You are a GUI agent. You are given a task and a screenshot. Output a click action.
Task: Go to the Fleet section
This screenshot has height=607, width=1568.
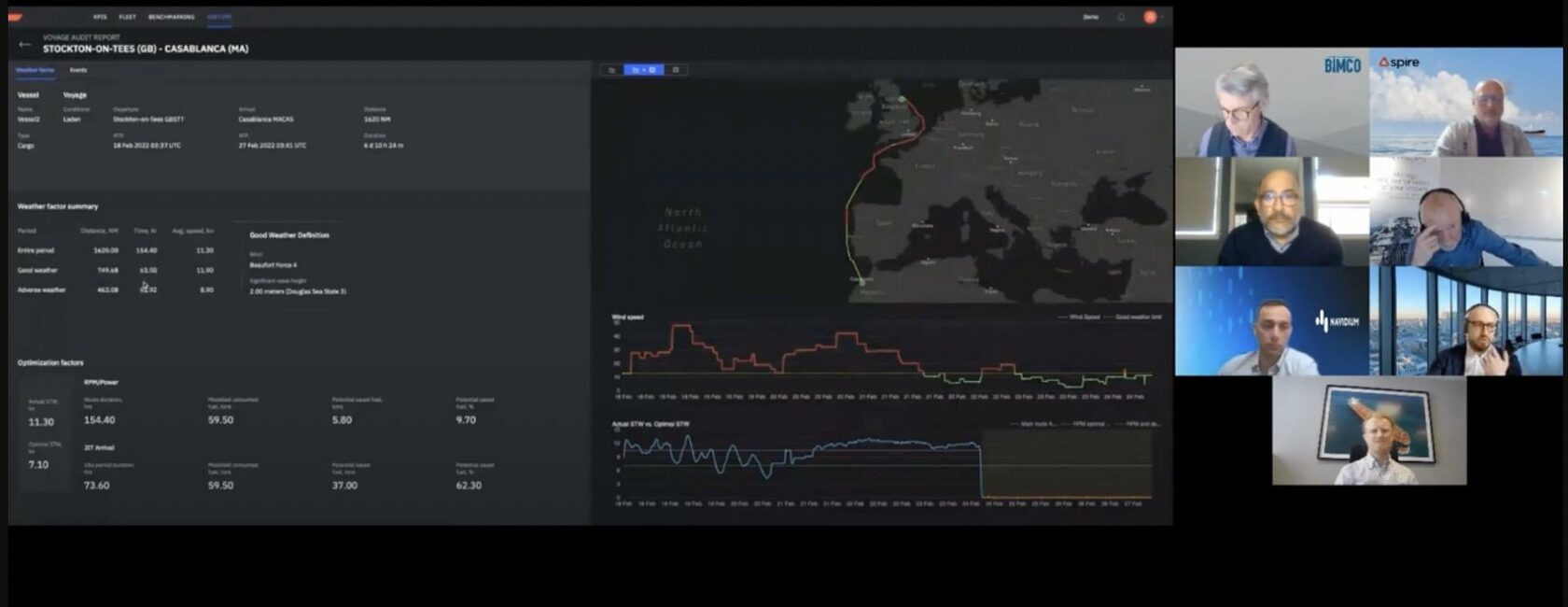127,17
